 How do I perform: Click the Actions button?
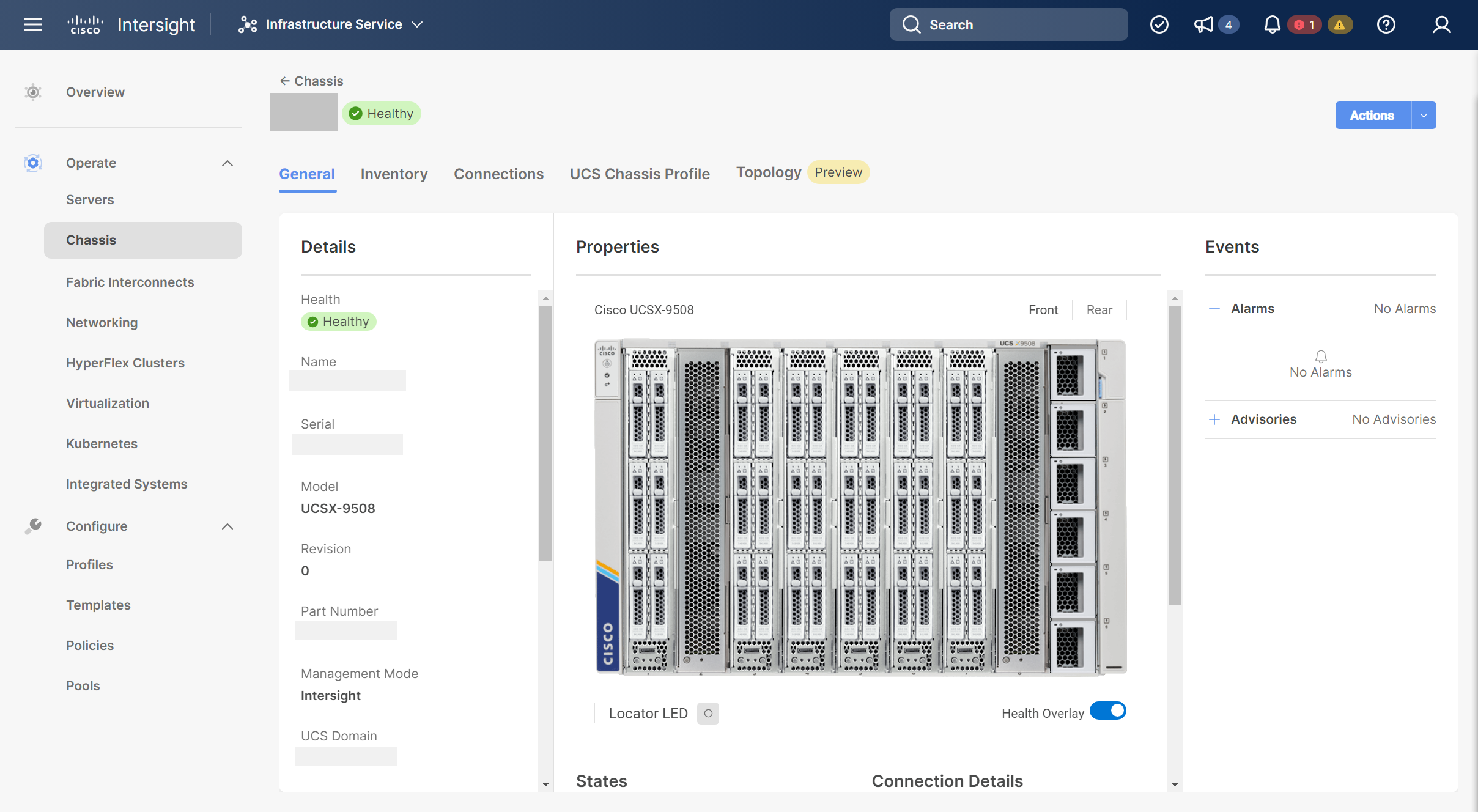click(1372, 116)
